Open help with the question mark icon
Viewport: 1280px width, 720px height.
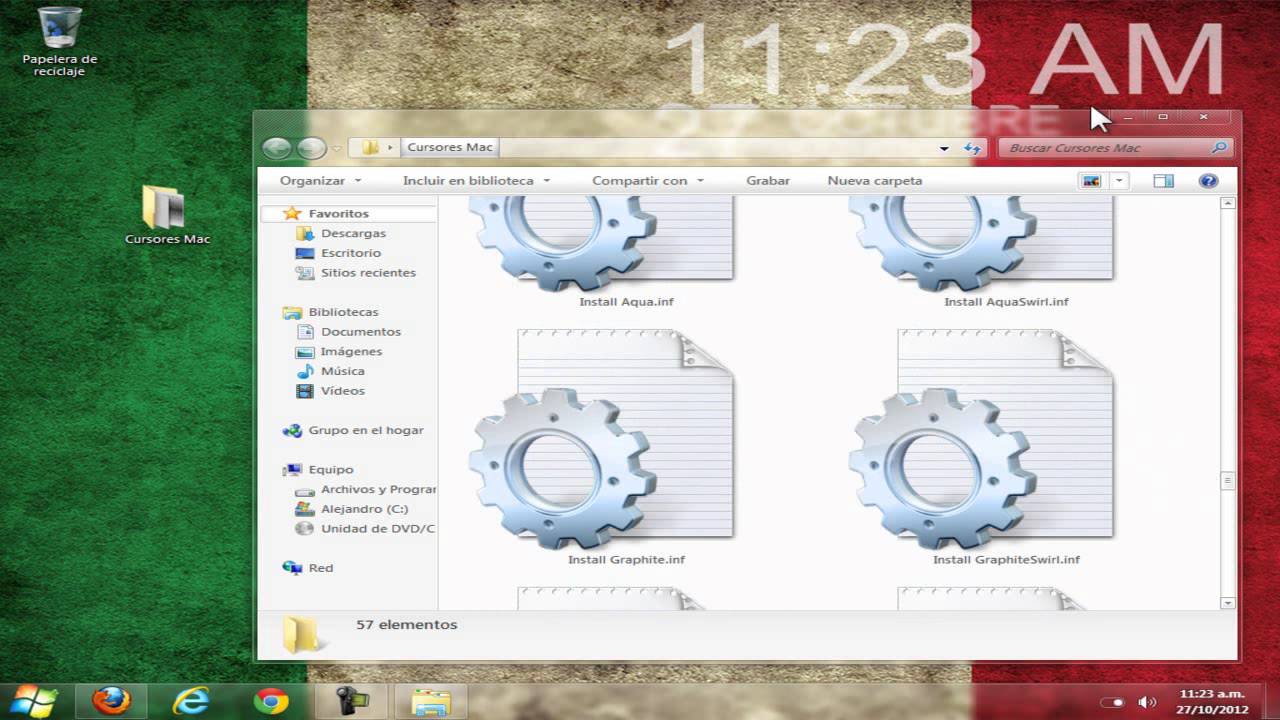click(1208, 181)
